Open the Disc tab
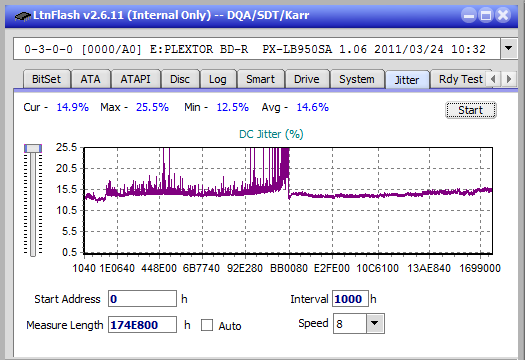The width and height of the screenshot is (525, 360). pyautogui.click(x=180, y=79)
